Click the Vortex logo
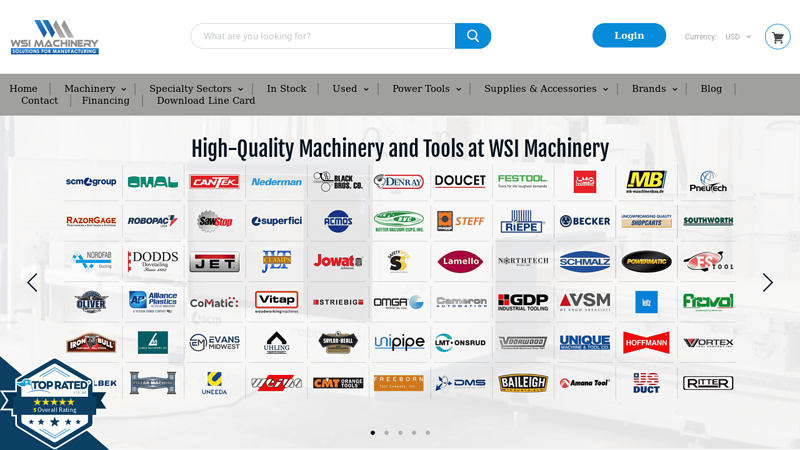 [x=708, y=342]
